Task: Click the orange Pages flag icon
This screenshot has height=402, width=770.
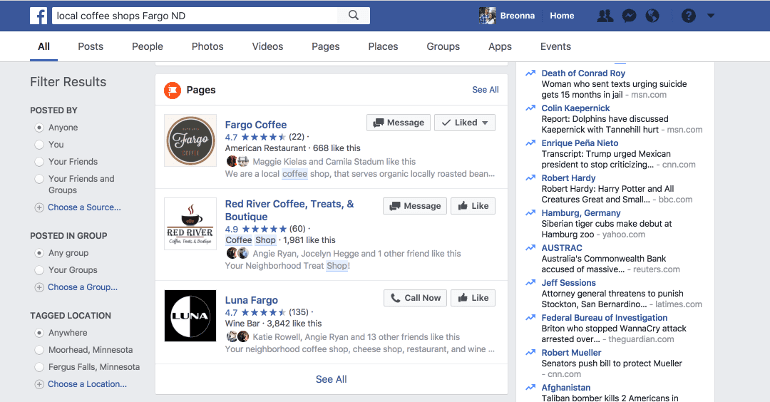Action: click(x=173, y=90)
